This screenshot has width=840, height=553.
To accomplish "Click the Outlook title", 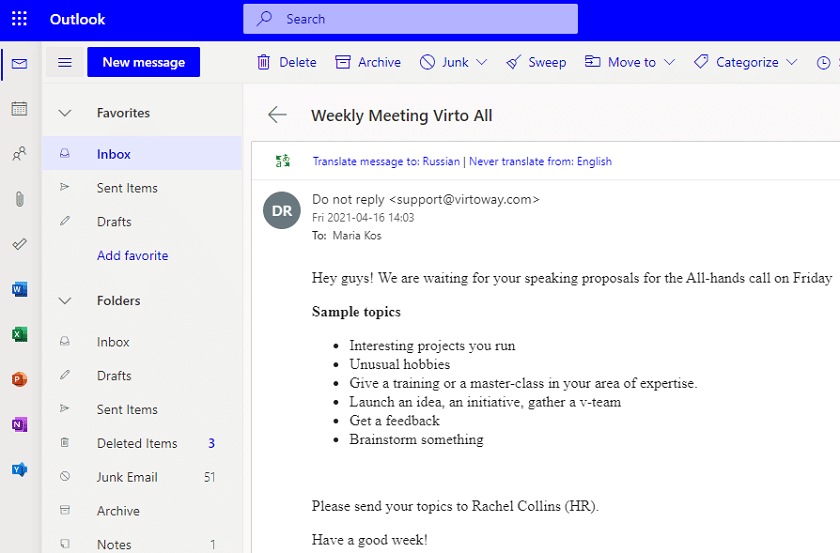I will coord(78,19).
